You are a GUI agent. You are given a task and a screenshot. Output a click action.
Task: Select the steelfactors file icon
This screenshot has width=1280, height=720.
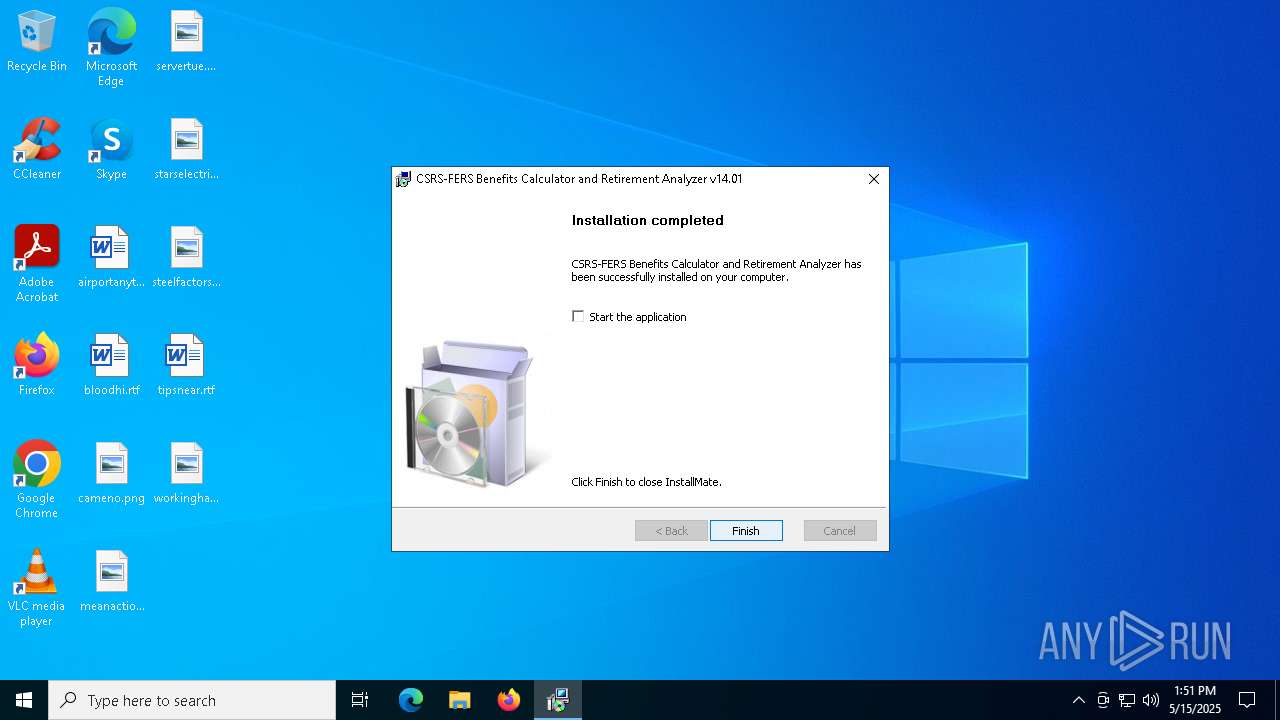pyautogui.click(x=186, y=258)
